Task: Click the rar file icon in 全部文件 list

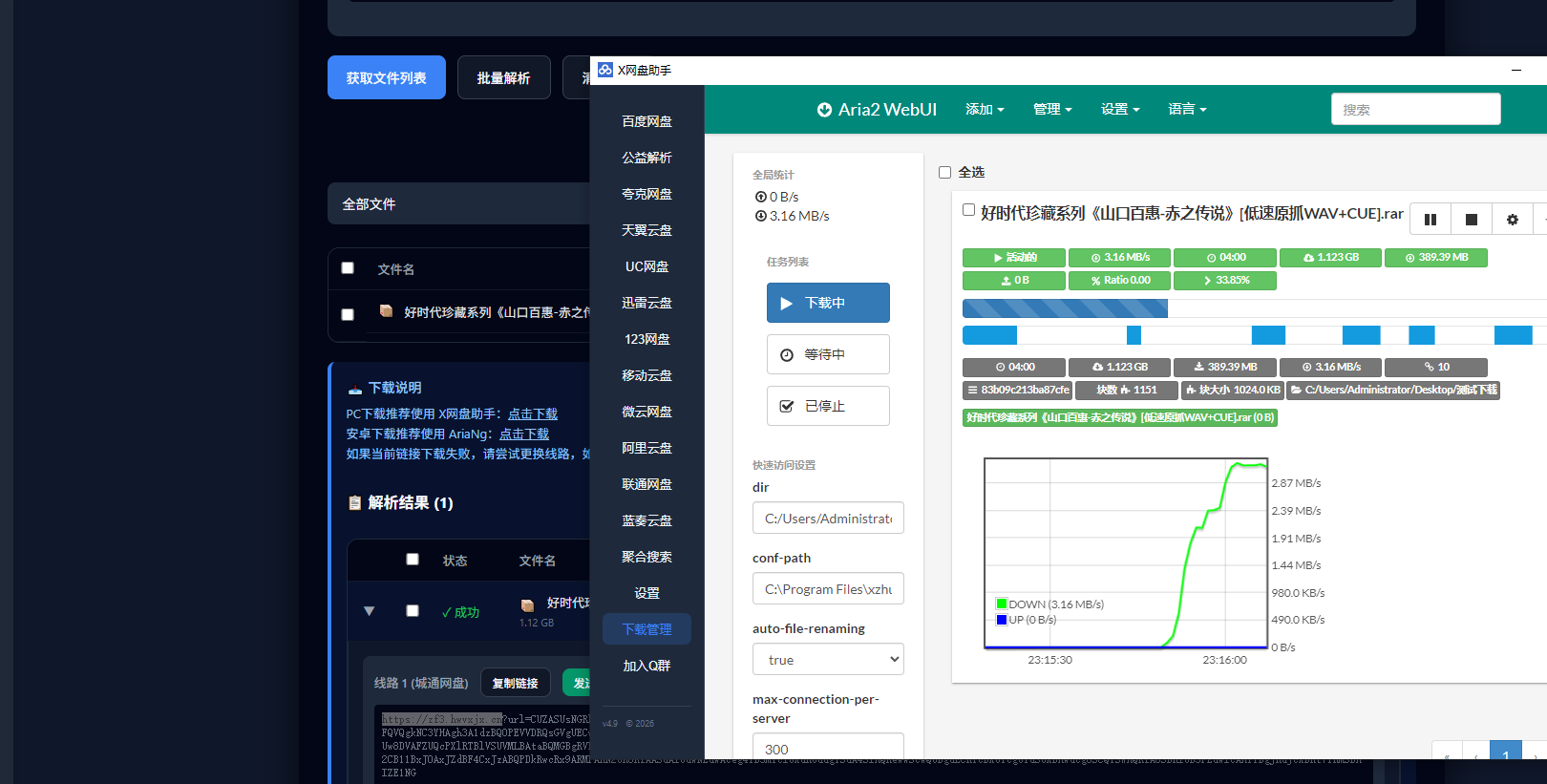Action: point(386,310)
